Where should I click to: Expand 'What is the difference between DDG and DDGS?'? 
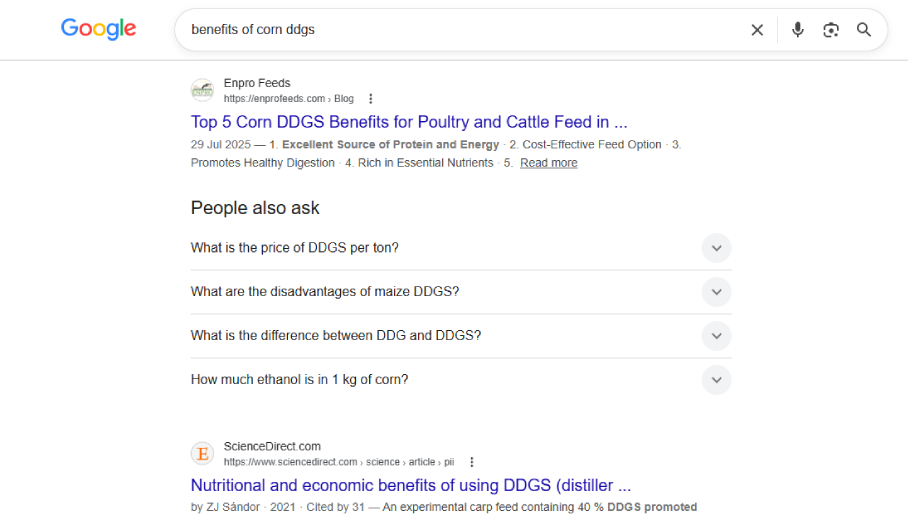pos(461,336)
